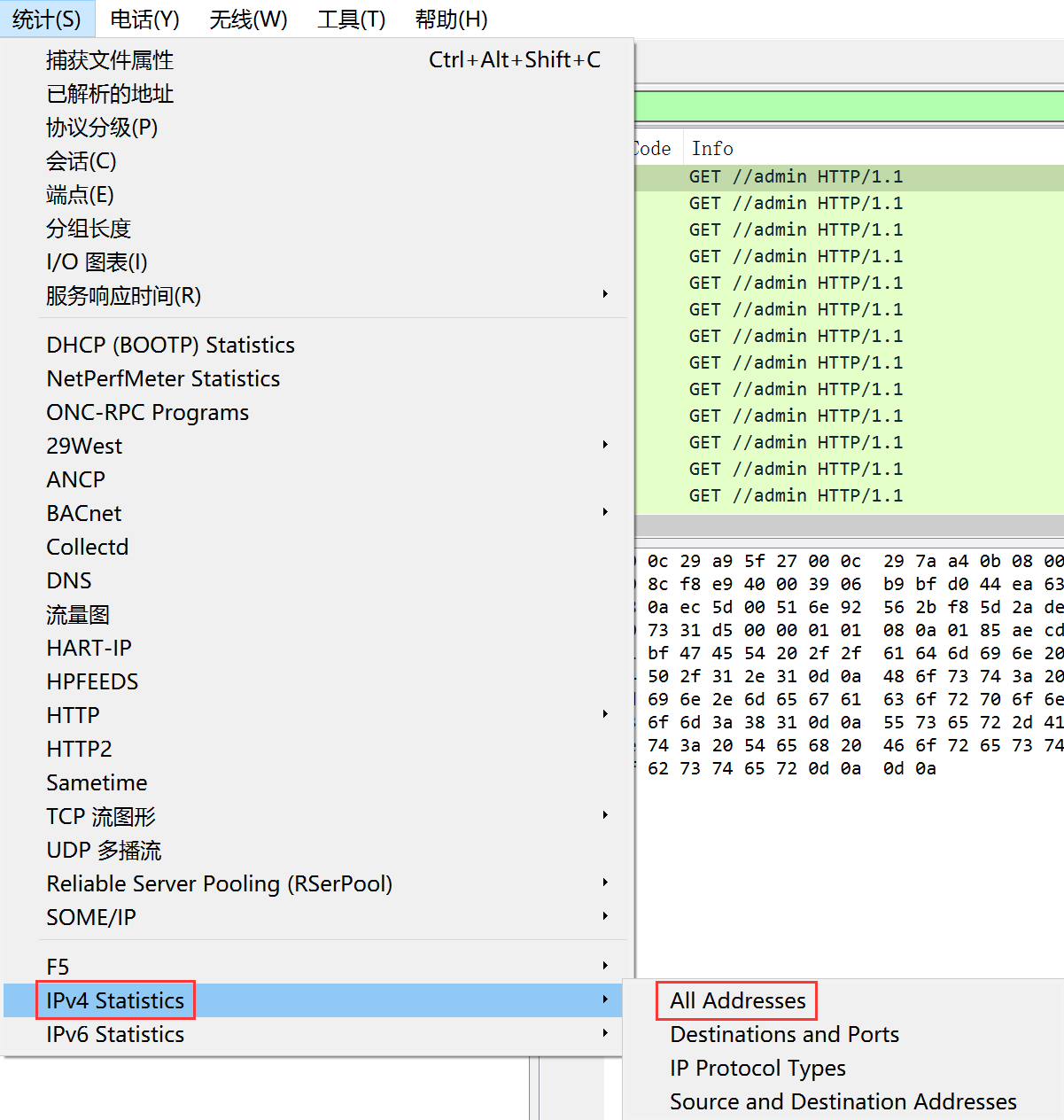
Task: Expand the 服务响应时间(R) submenu
Action: [x=124, y=296]
